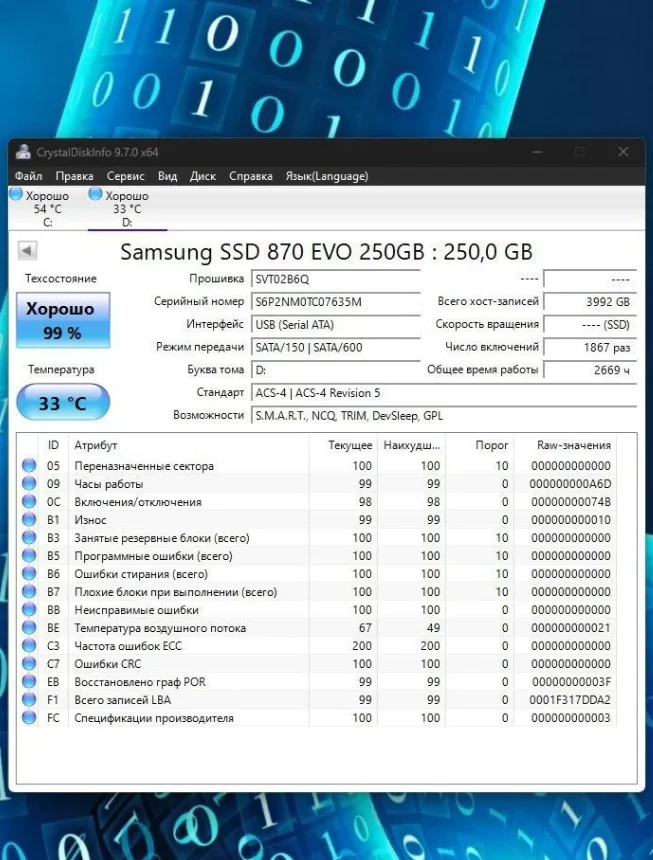Click status icon of attribute B3 row

pos(29,538)
